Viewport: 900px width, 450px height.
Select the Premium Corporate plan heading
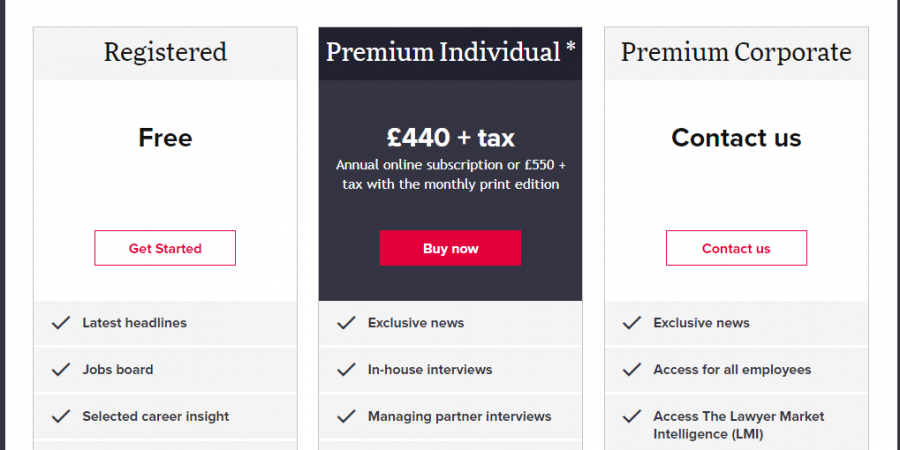coord(736,52)
